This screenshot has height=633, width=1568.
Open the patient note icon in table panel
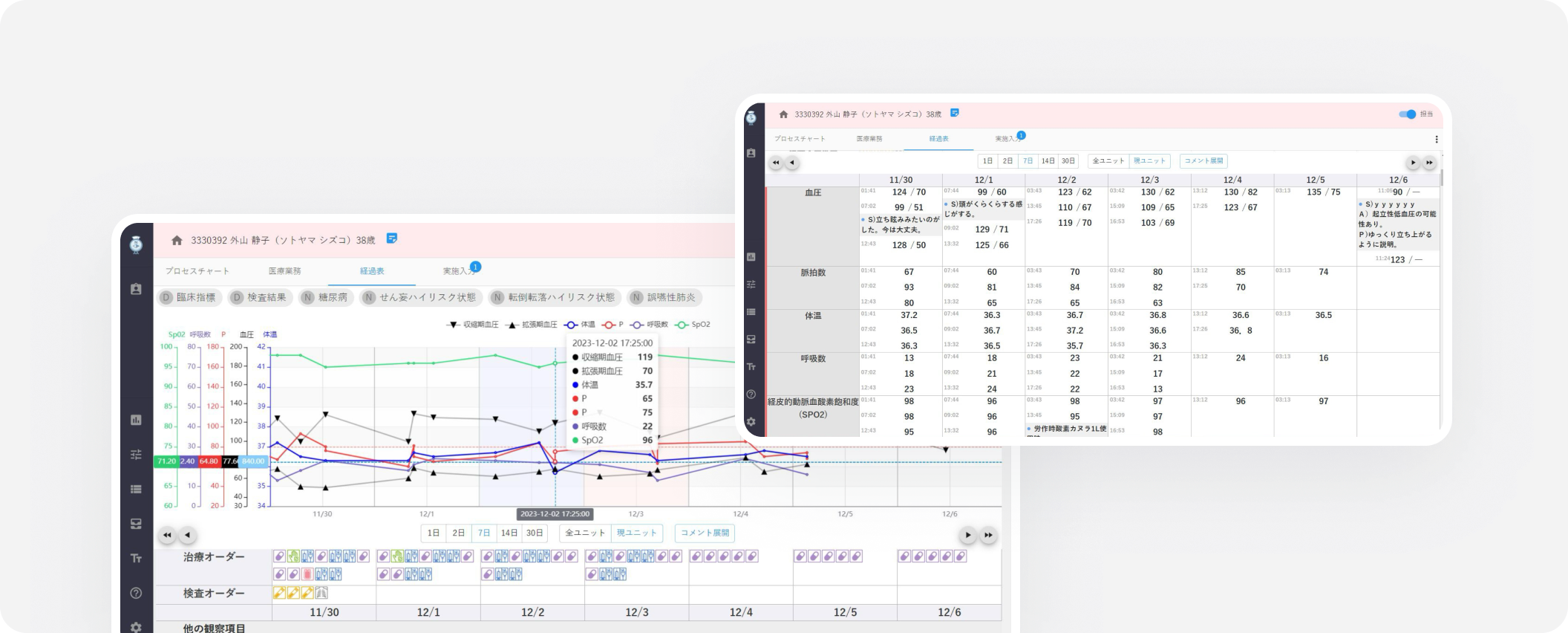point(955,113)
